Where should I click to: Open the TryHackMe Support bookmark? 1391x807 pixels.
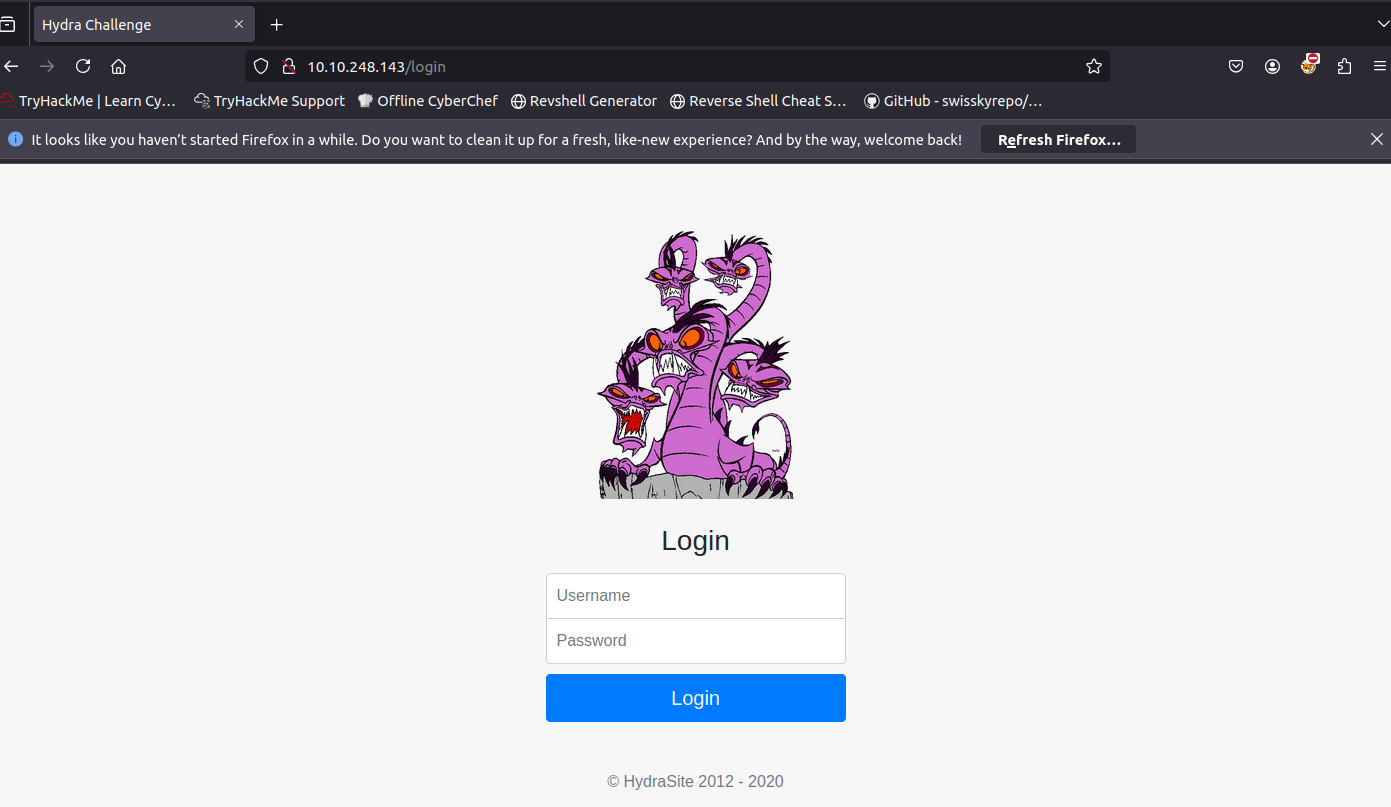pyautogui.click(x=270, y=101)
